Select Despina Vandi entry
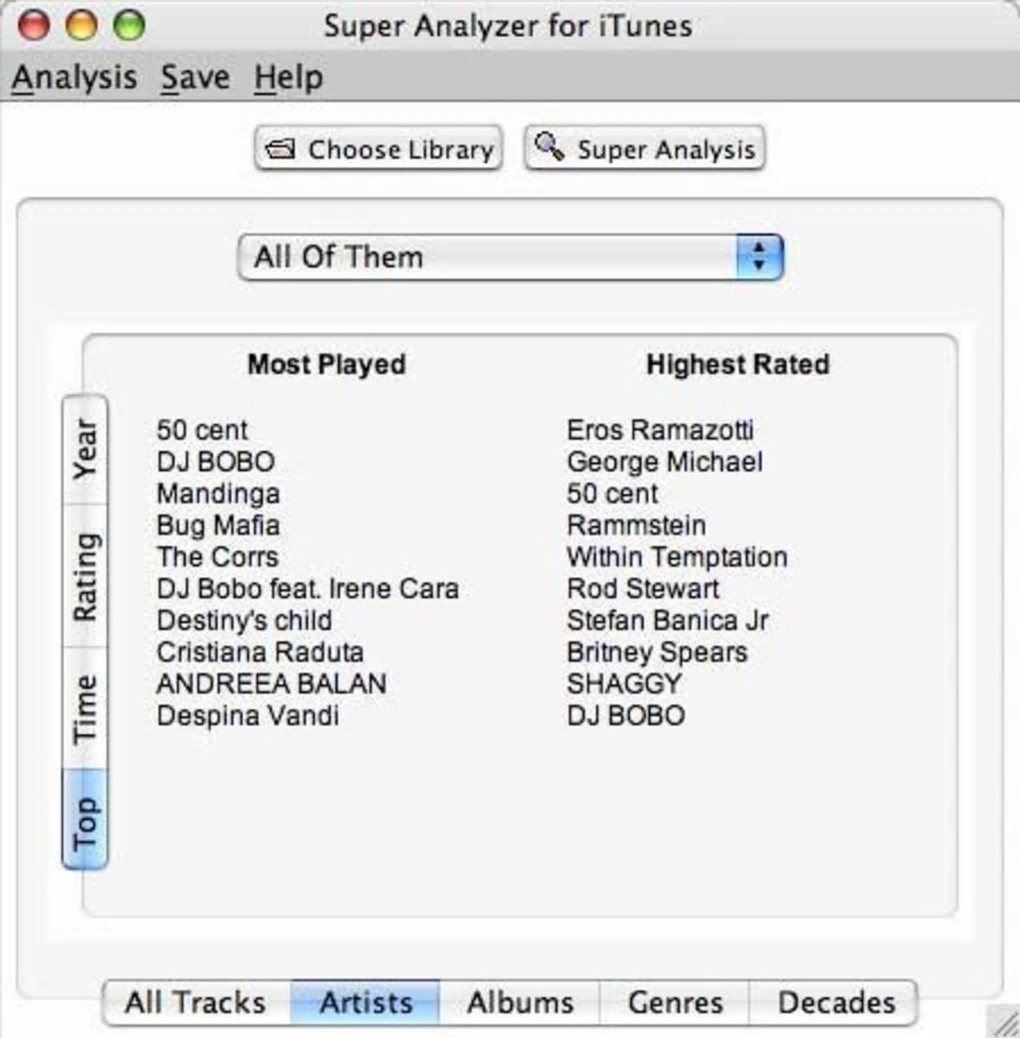1020x1038 pixels. [x=248, y=716]
